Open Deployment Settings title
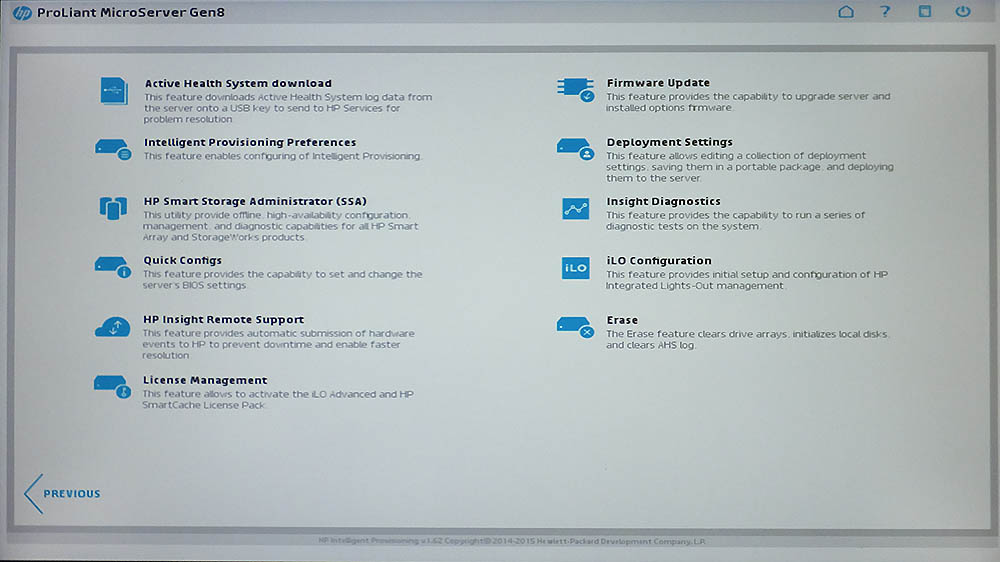This screenshot has width=1000, height=562. 669,142
